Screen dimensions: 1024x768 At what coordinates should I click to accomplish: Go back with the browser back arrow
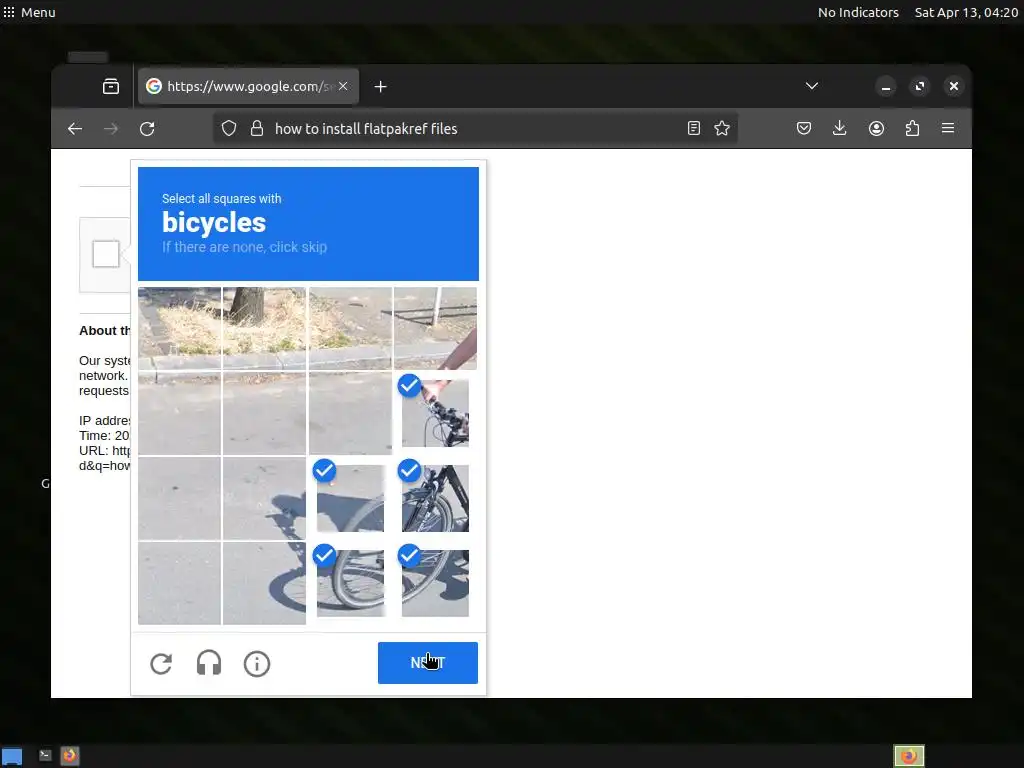pos(75,129)
